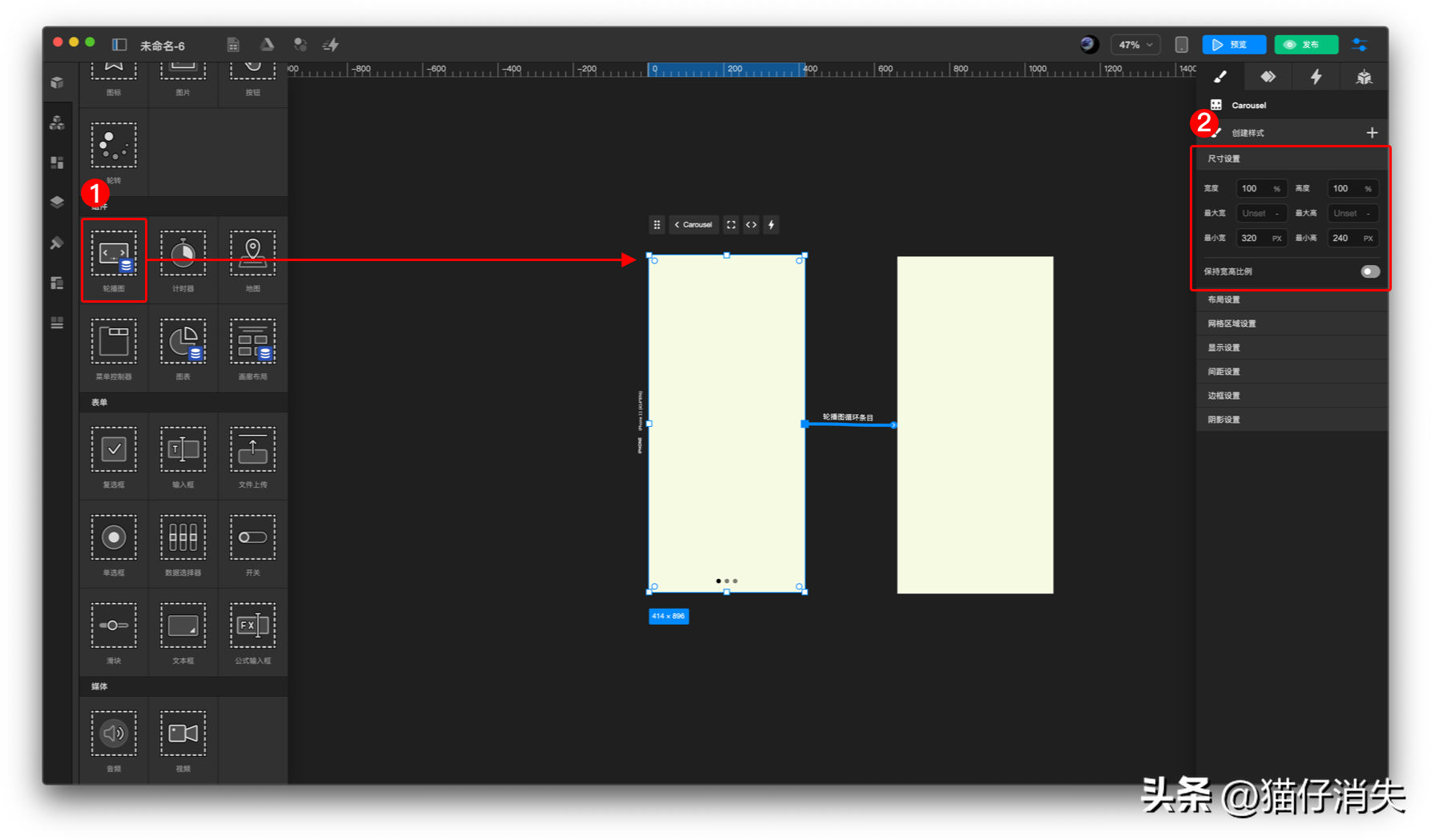This screenshot has height=840, width=1431.
Task: Open the single cube sidebar panel
Action: pyautogui.click(x=57, y=82)
